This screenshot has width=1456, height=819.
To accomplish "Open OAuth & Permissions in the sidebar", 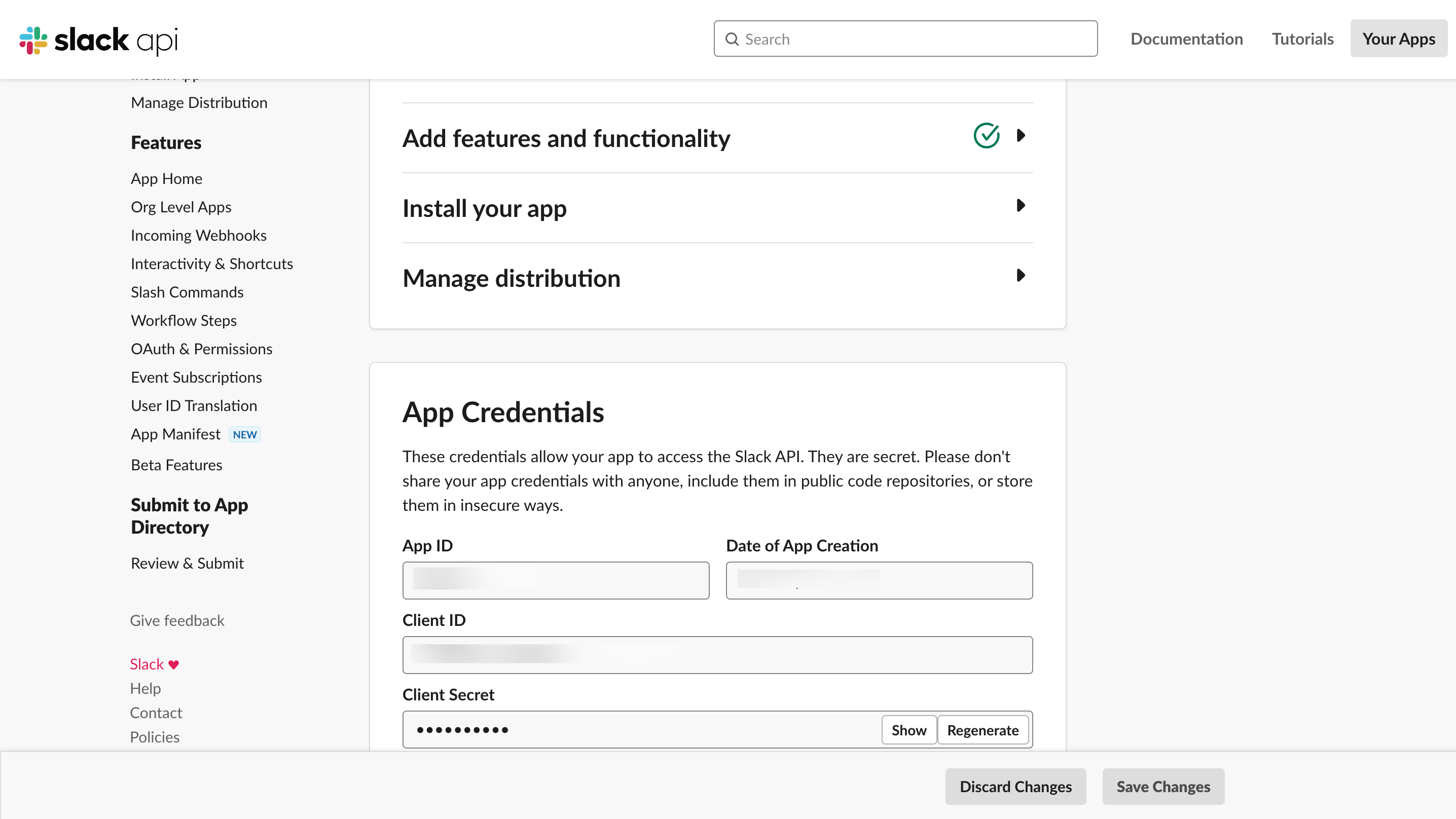I will [x=201, y=349].
